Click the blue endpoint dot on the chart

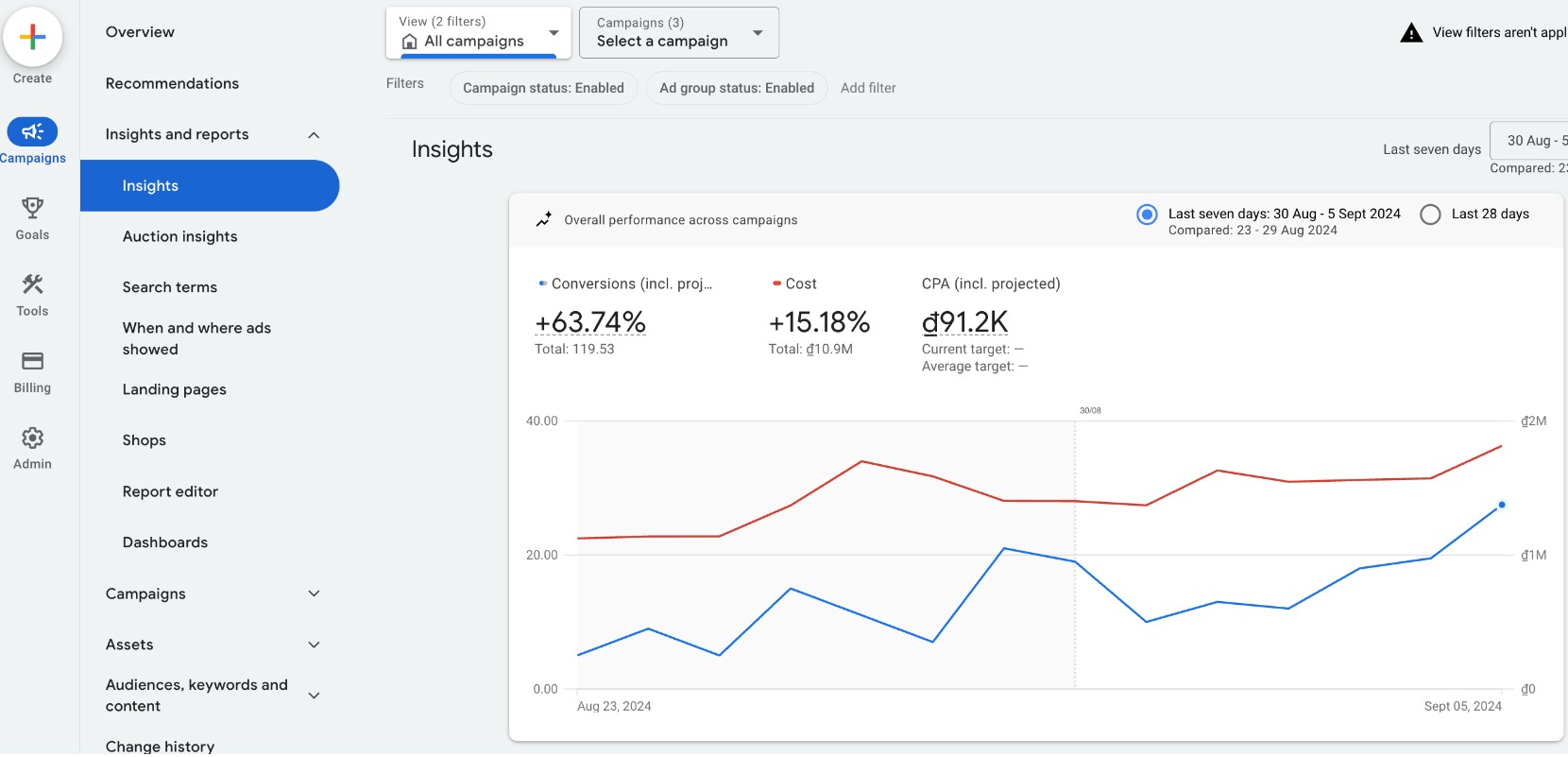pyautogui.click(x=1501, y=505)
